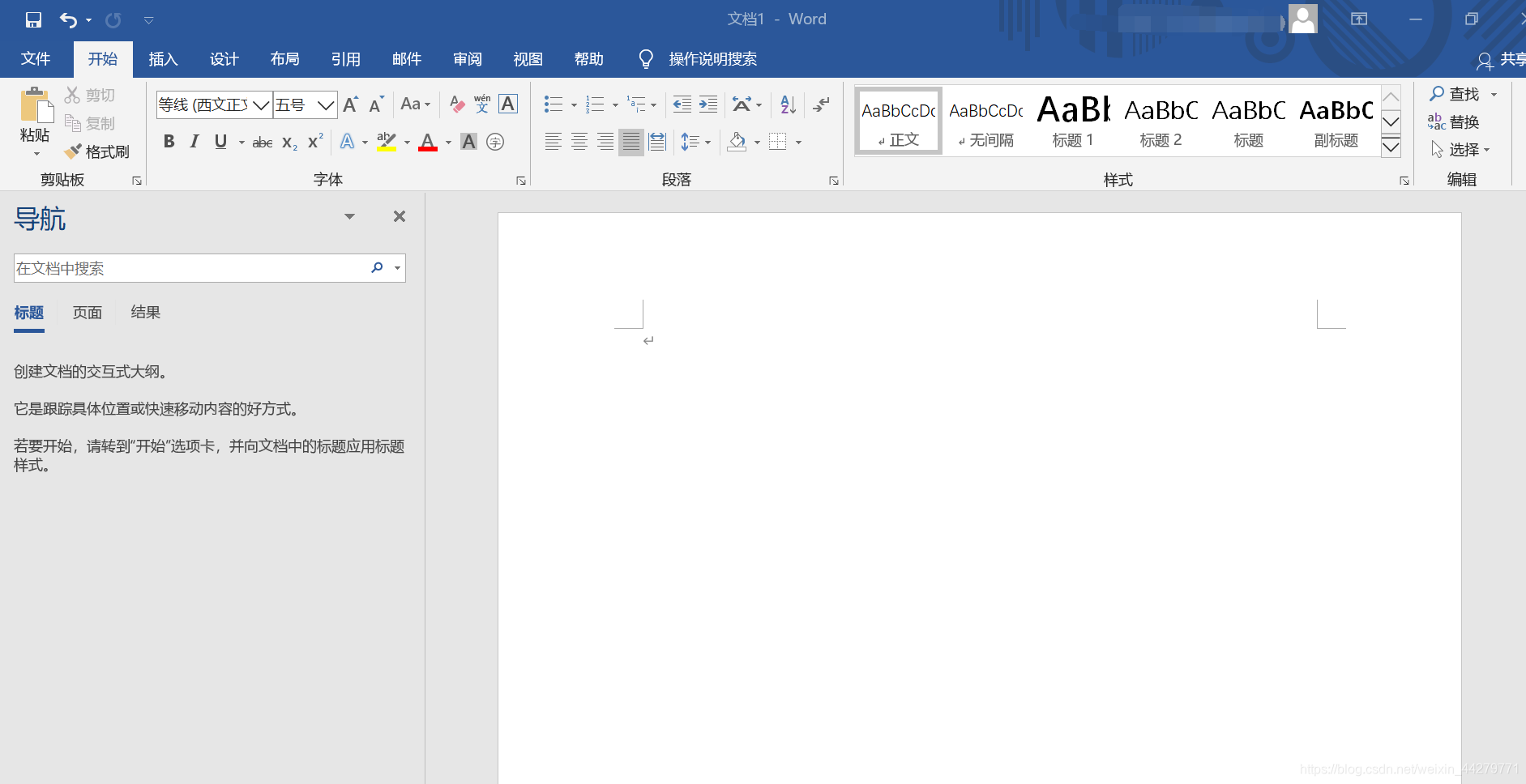The image size is (1526, 784).
Task: Increase paragraph indent
Action: coord(708,104)
